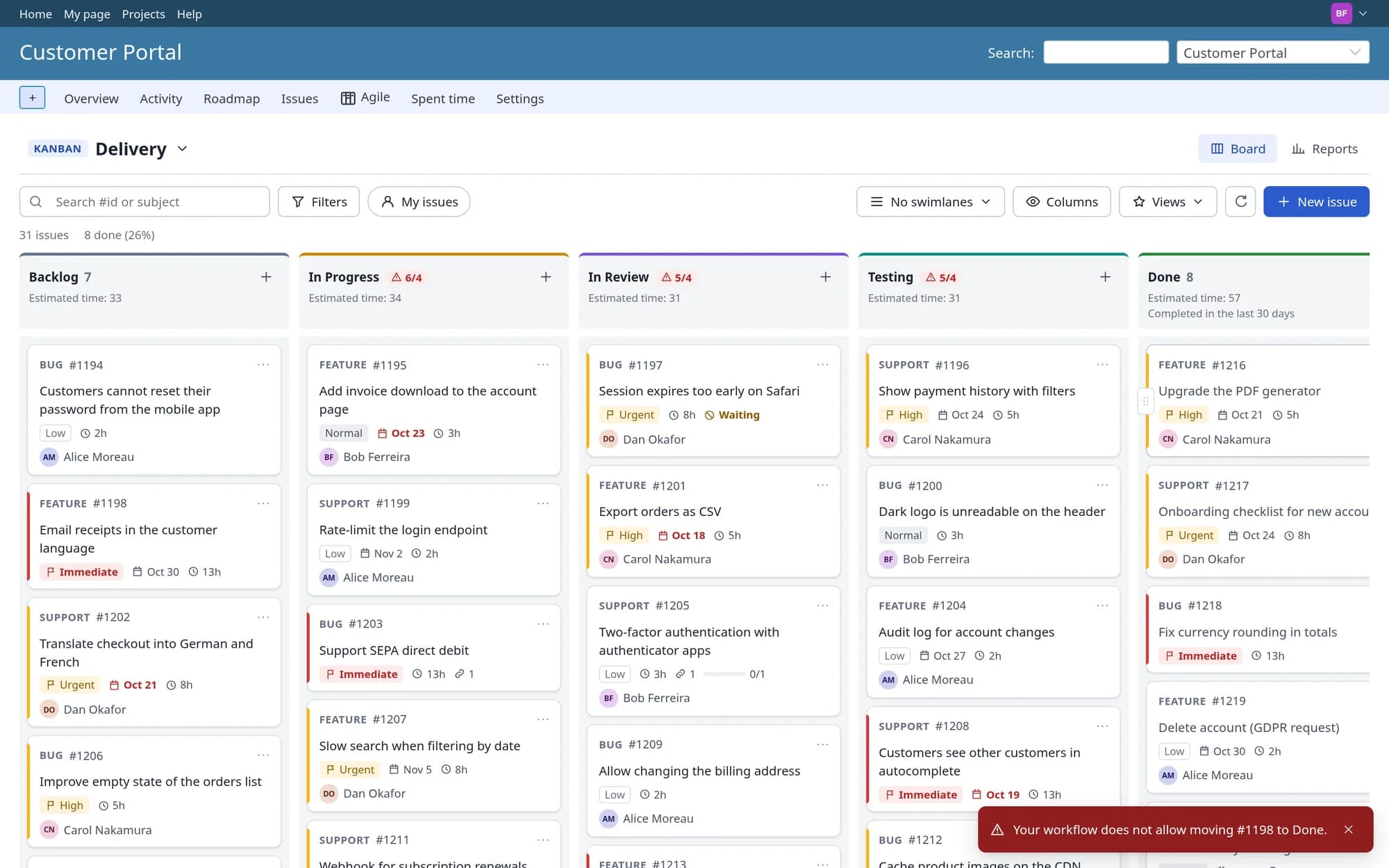This screenshot has width=1389, height=868.
Task: Switch to Board view
Action: [x=1238, y=149]
